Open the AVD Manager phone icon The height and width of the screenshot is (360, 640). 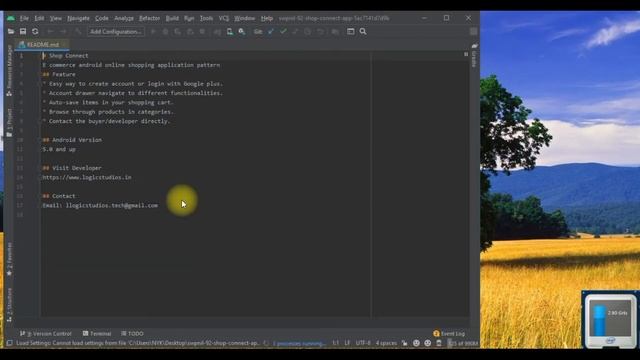(230, 31)
